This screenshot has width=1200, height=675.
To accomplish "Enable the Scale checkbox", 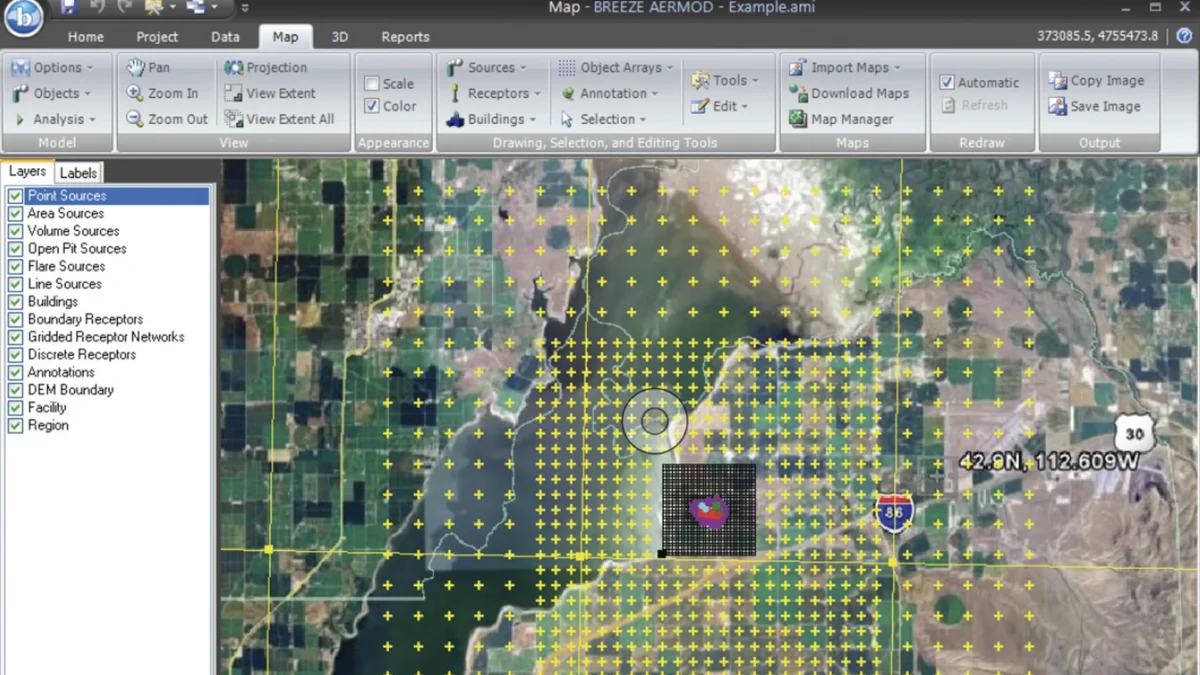I will coord(372,84).
